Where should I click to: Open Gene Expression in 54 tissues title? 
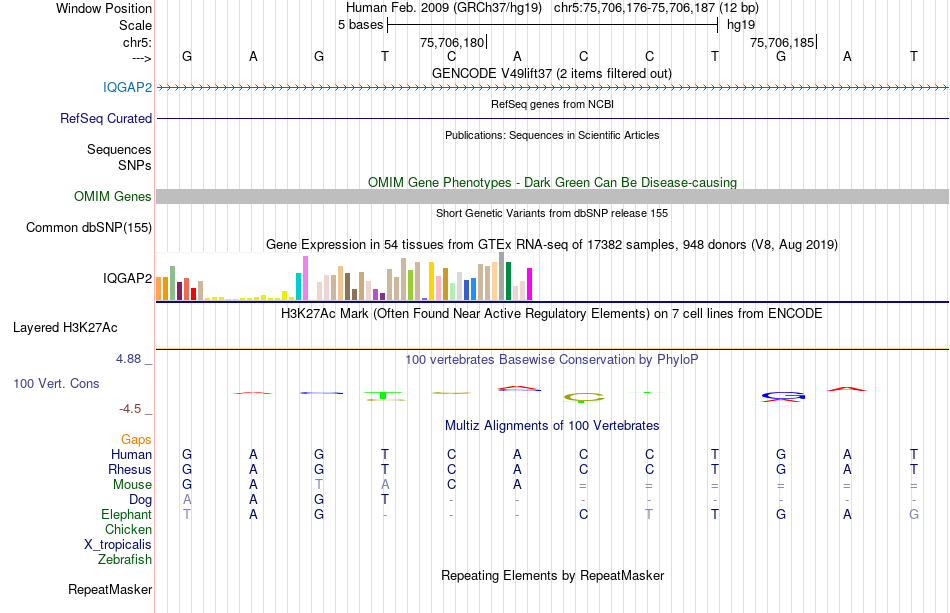552,245
